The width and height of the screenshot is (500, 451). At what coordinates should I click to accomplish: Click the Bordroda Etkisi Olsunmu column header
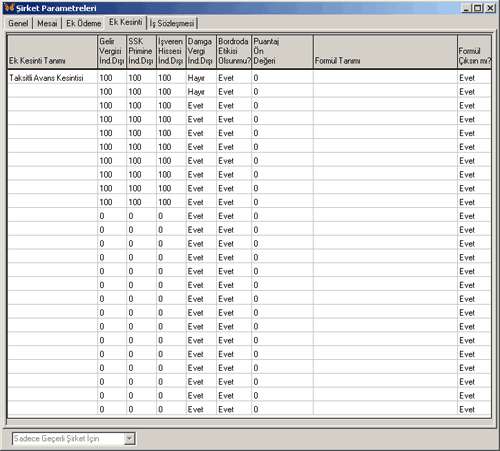(234, 52)
